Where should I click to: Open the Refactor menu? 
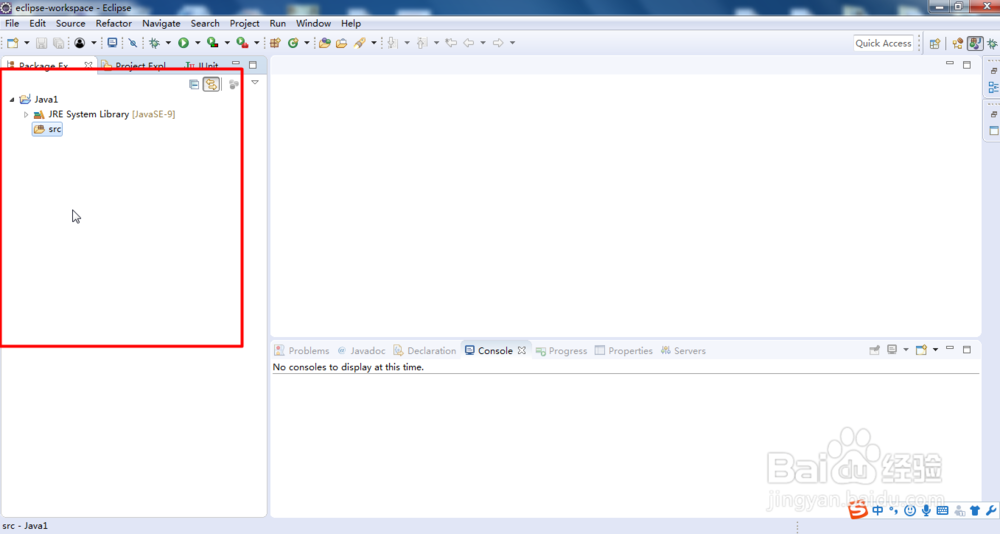[114, 23]
